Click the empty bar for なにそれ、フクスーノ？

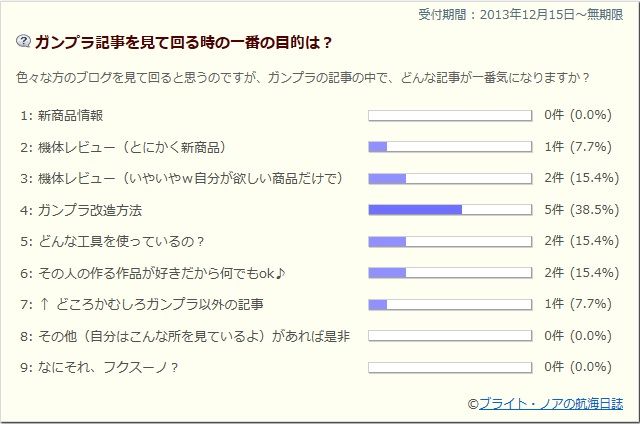(x=450, y=367)
